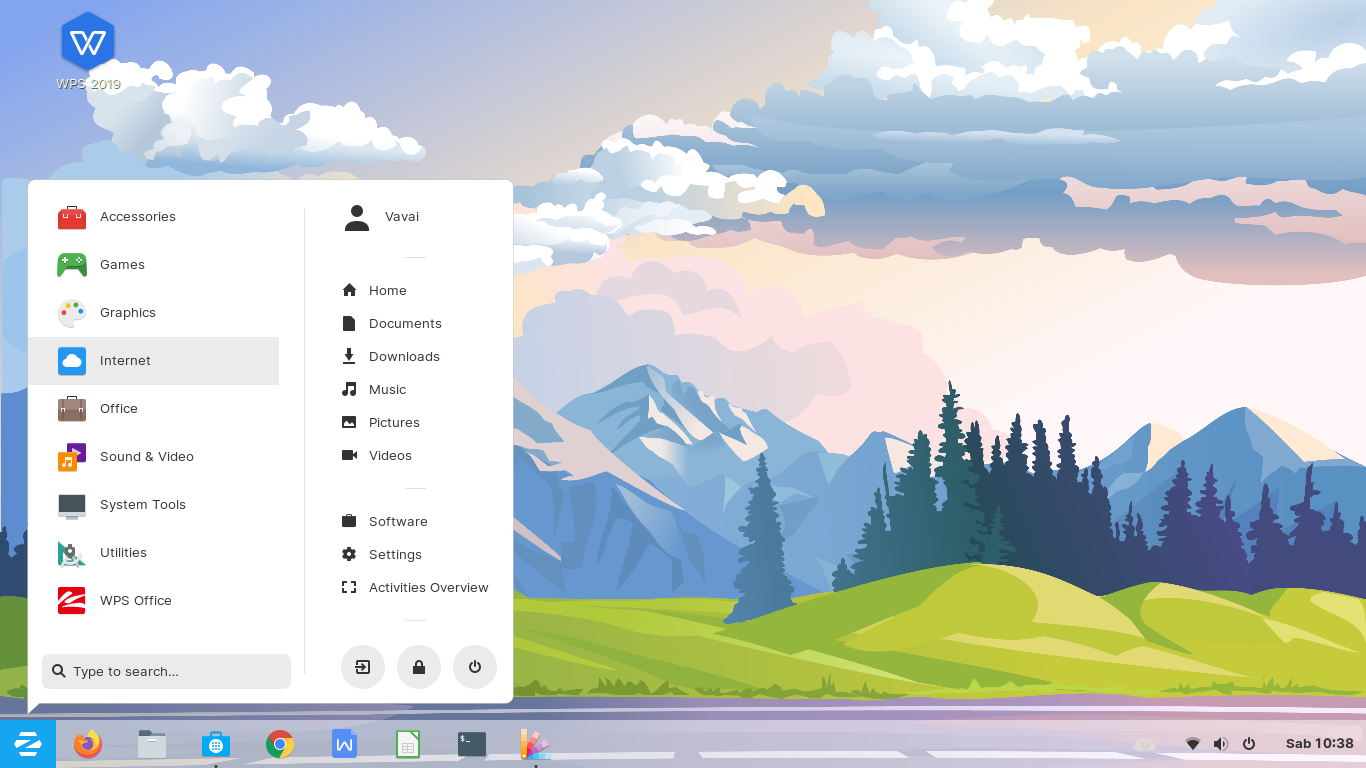Launch Google Chrome from the taskbar
Image resolution: width=1366 pixels, height=768 pixels.
coord(280,743)
